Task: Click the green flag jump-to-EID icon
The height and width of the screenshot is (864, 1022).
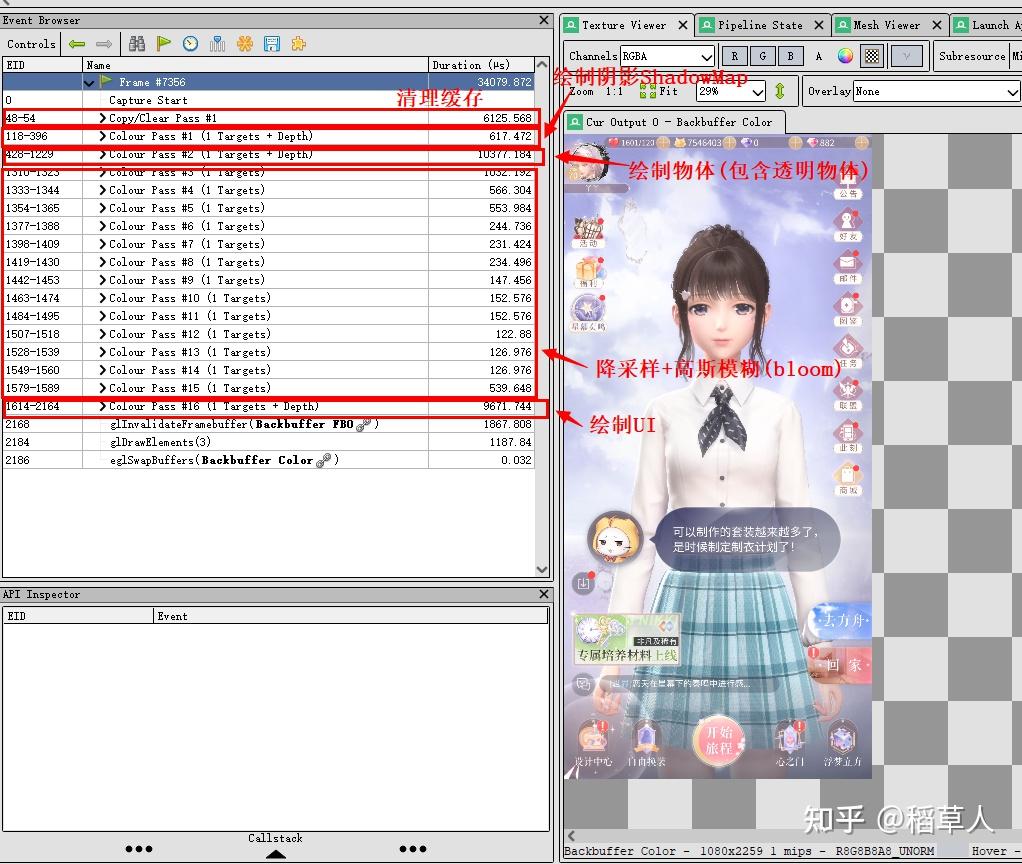Action: tap(164, 44)
